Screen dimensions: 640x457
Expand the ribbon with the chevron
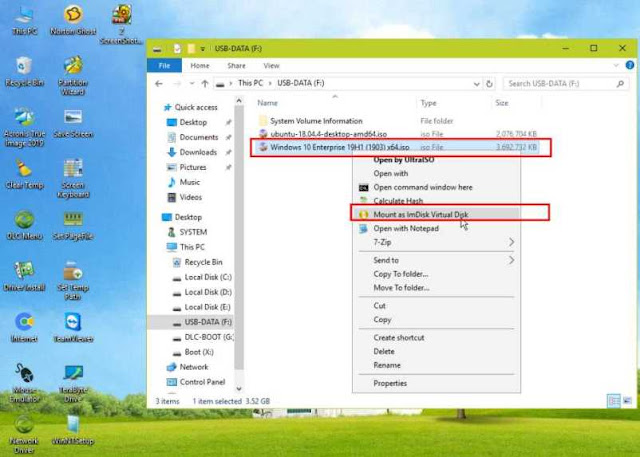(x=616, y=65)
